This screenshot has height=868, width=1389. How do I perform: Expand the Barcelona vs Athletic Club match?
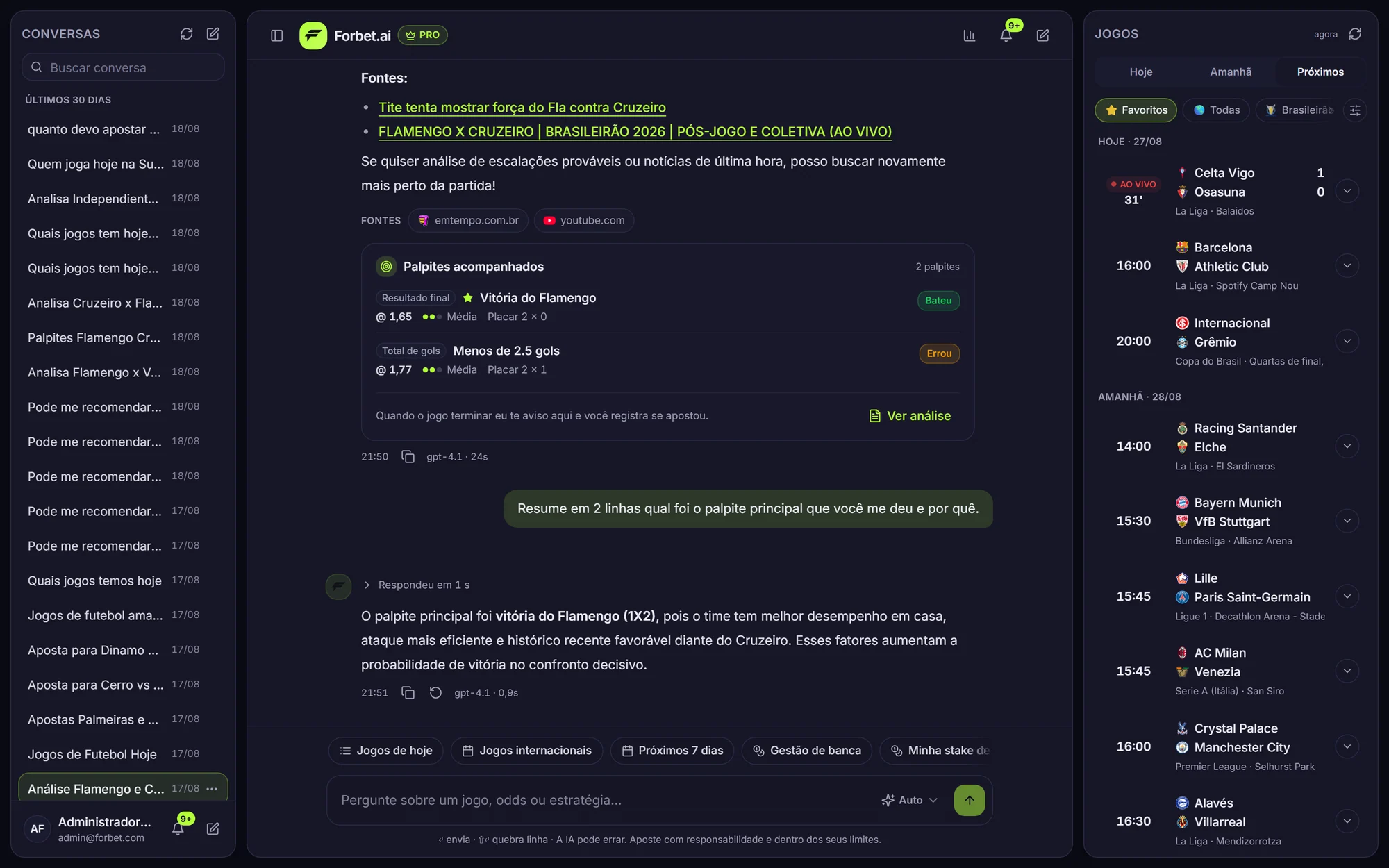(1347, 265)
